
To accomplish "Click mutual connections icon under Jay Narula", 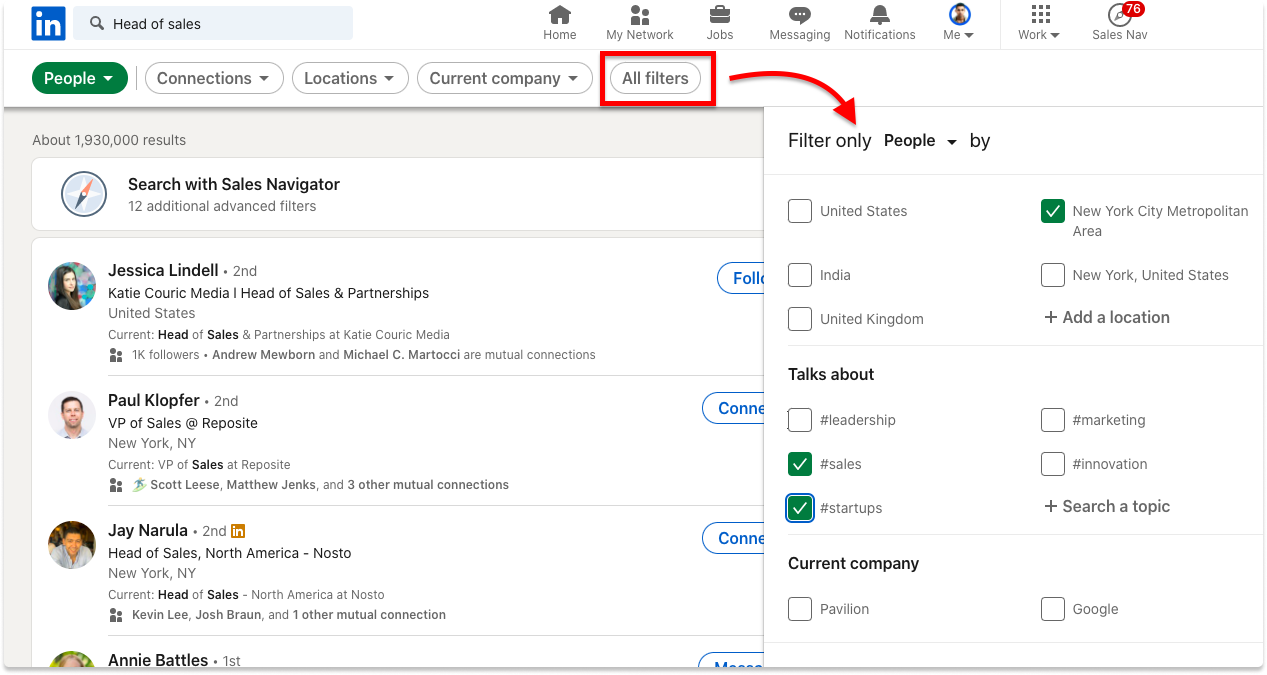I will tap(116, 615).
